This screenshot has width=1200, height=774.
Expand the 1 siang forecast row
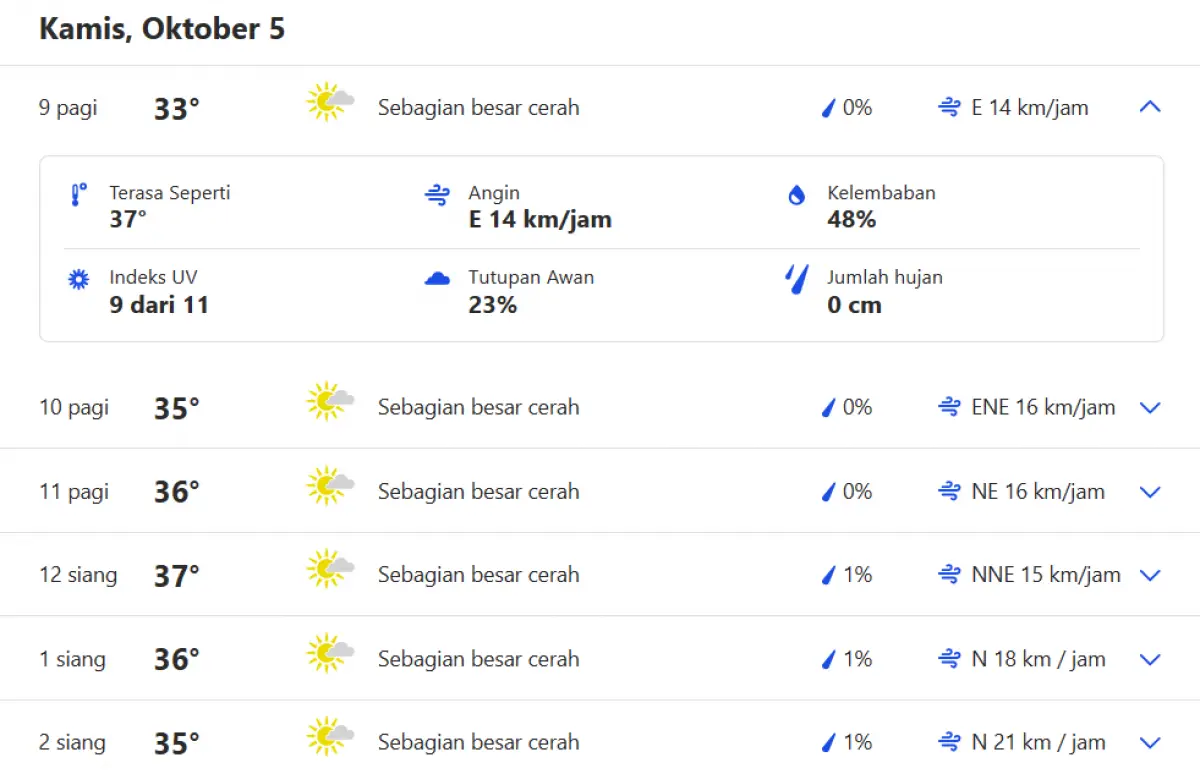pyautogui.click(x=1149, y=659)
